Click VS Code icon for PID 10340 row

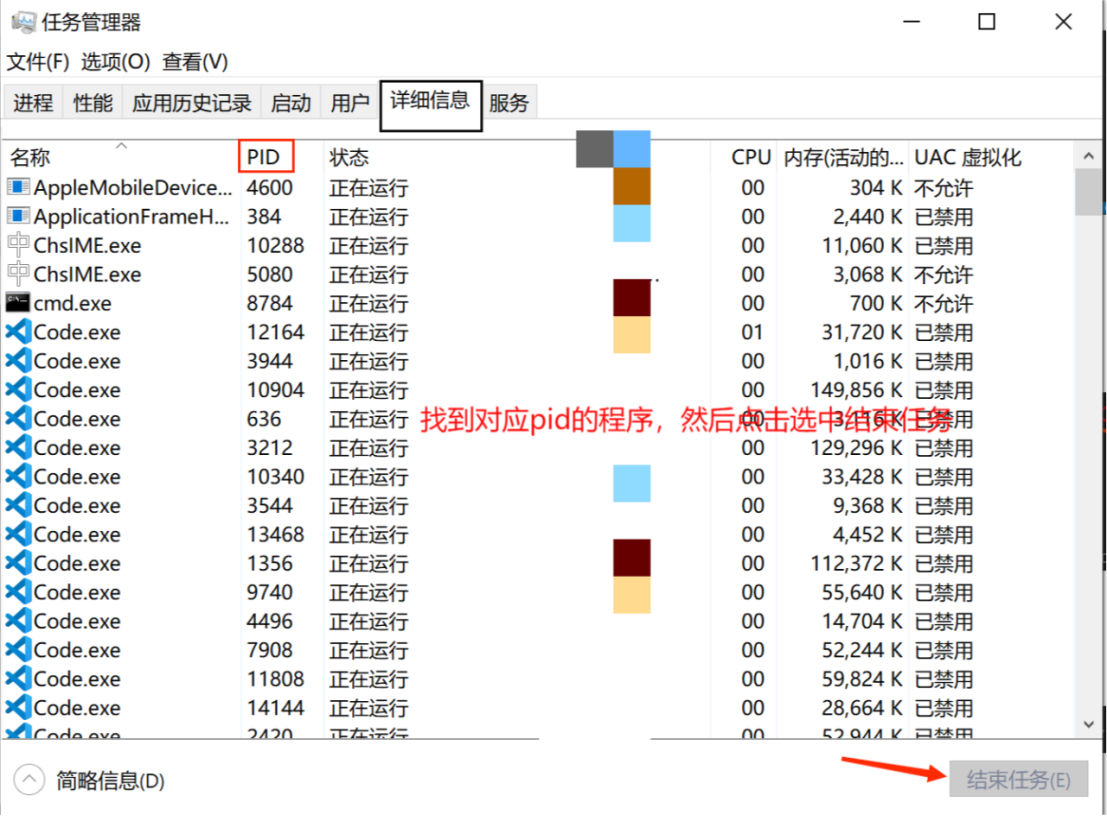click(x=19, y=476)
